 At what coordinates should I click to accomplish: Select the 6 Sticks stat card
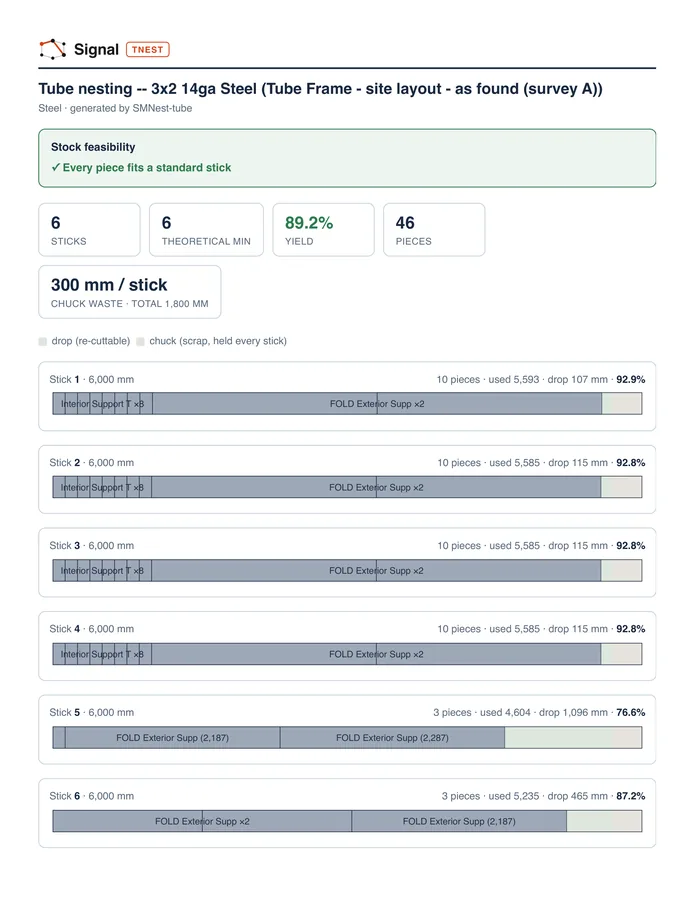tap(89, 230)
